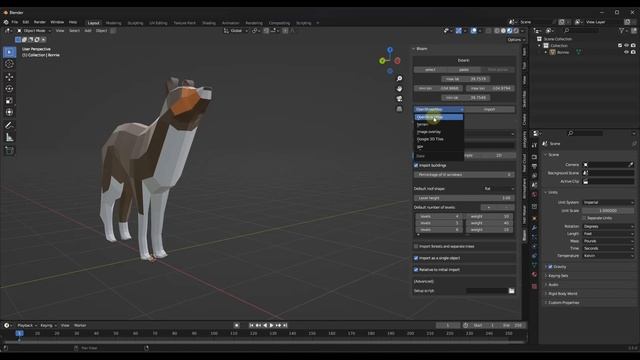Screen dimensions: 640x360
Task: Toggle the Separate Units checkbox
Action: coord(584,218)
